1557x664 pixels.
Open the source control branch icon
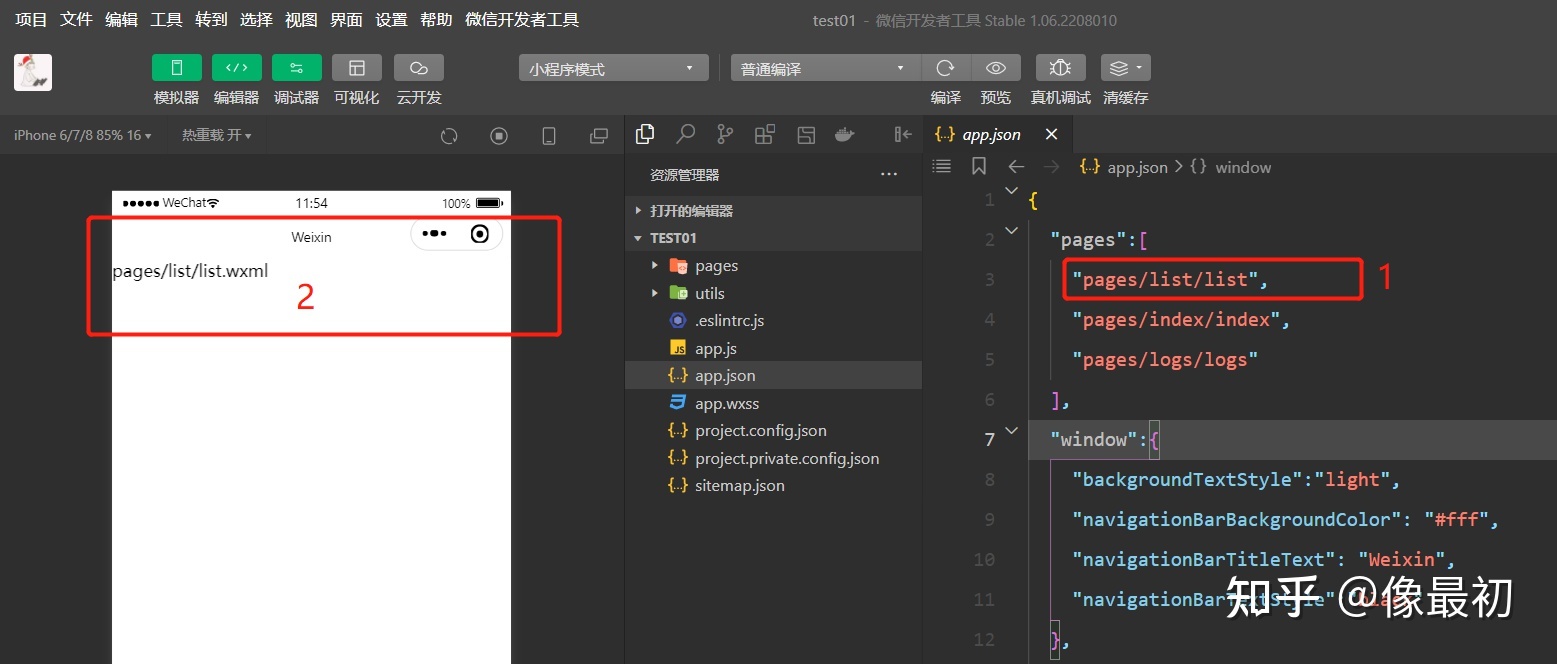click(x=725, y=134)
